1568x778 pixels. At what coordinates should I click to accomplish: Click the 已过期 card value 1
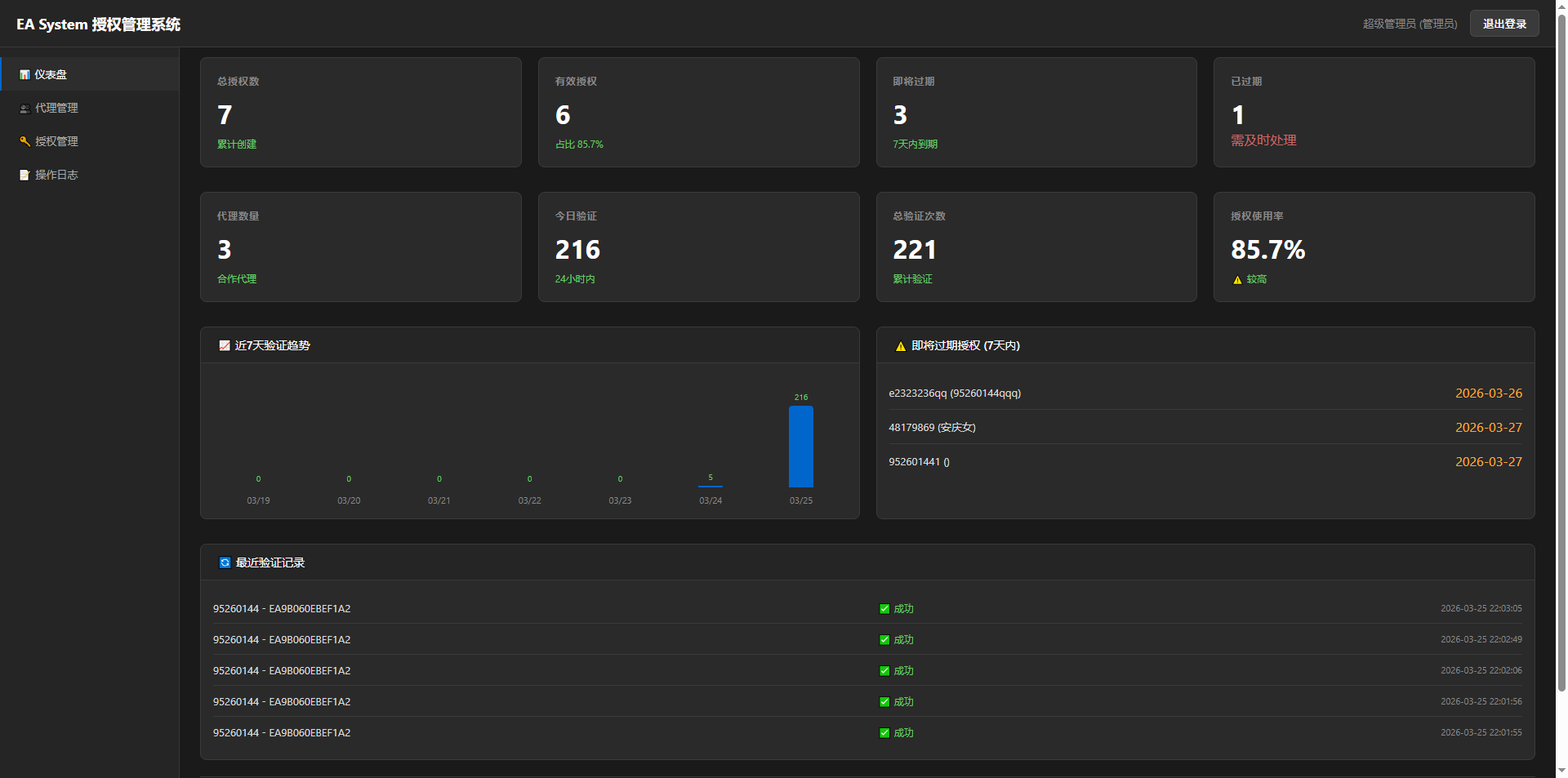(1238, 115)
